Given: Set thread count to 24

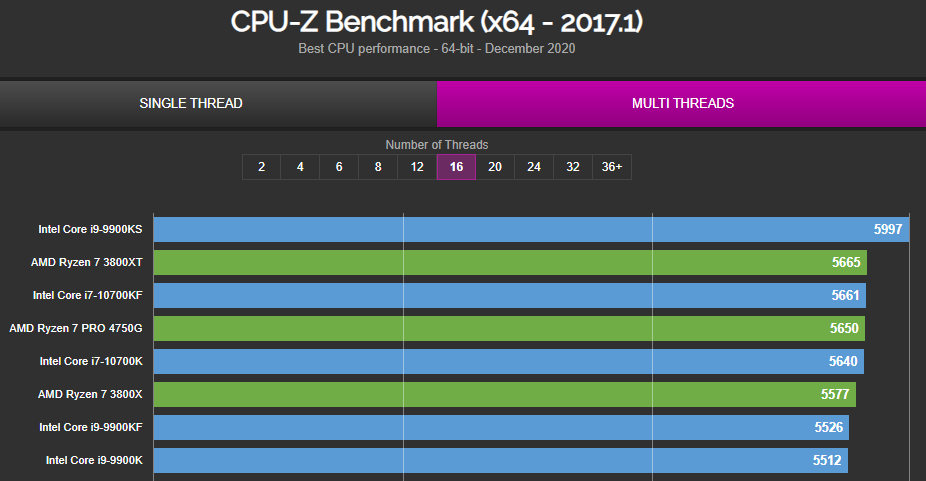Looking at the screenshot, I should click(534, 167).
